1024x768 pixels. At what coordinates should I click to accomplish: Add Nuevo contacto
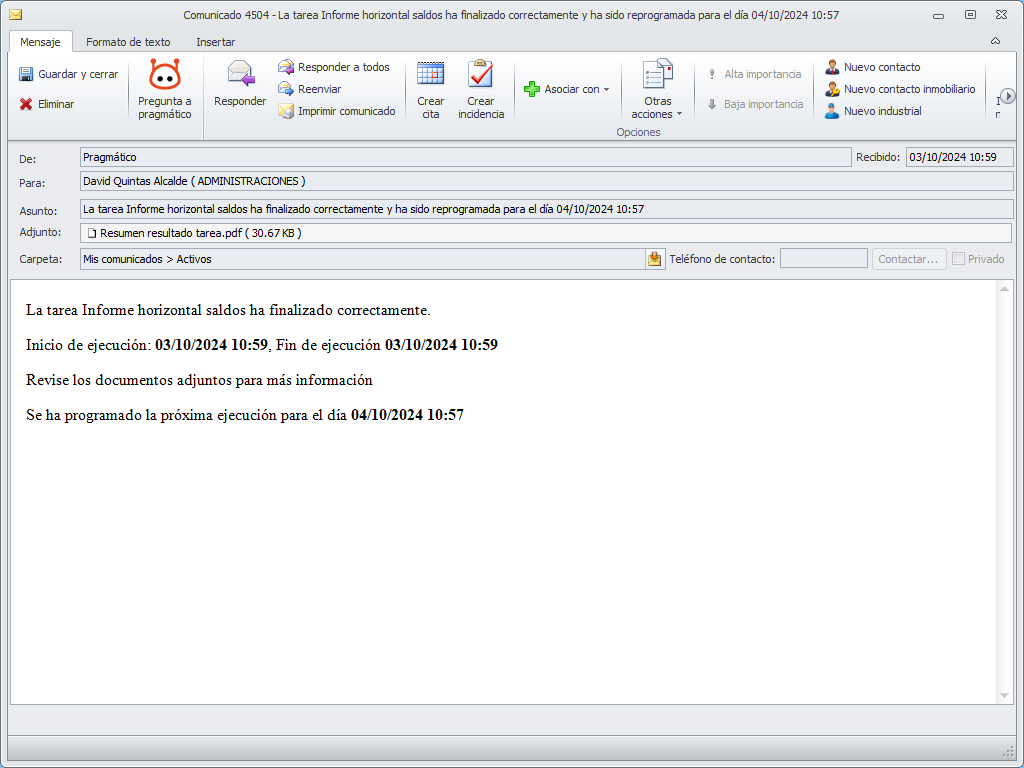[872, 67]
